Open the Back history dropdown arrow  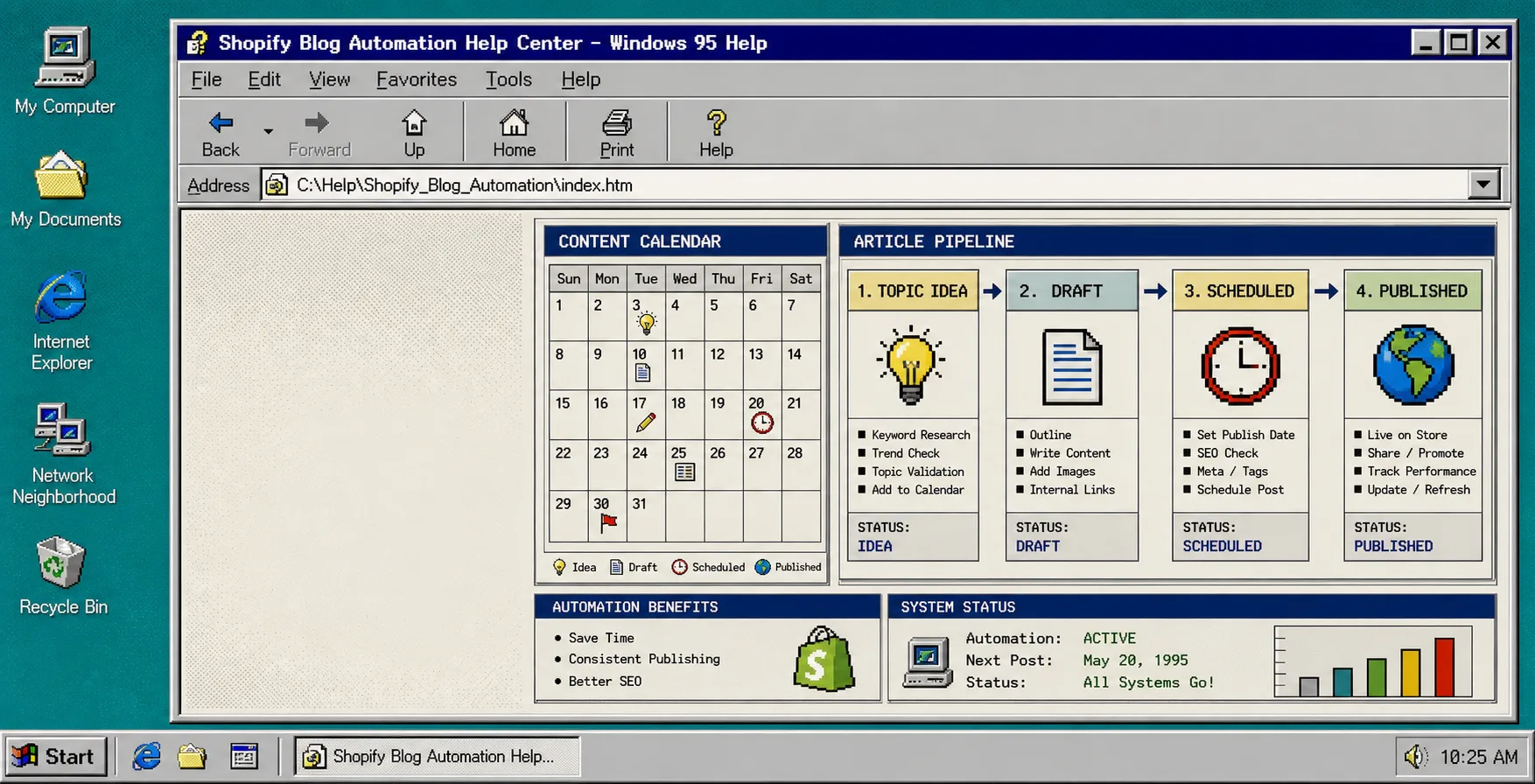(x=268, y=132)
